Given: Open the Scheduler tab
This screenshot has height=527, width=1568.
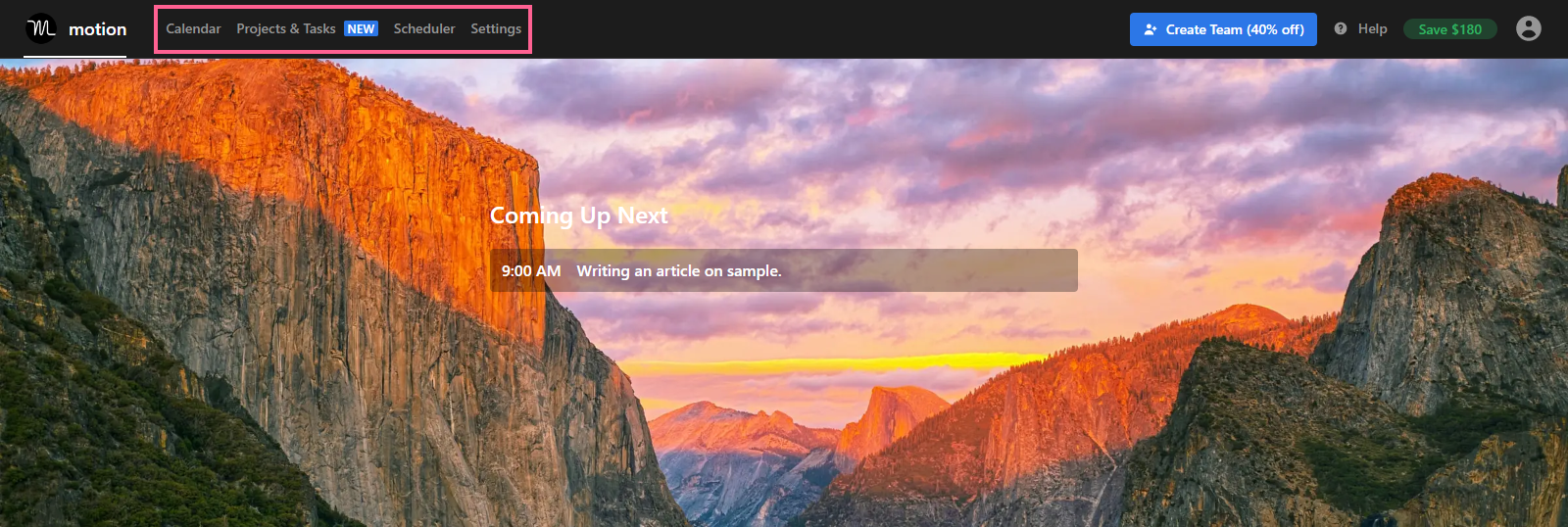Looking at the screenshot, I should (x=424, y=28).
